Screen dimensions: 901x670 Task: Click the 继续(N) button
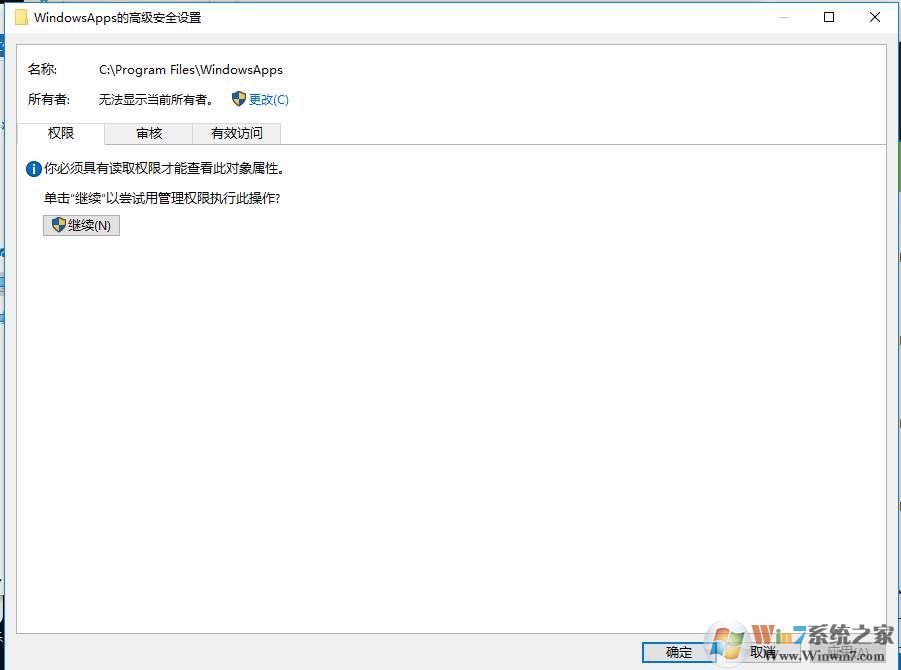82,225
